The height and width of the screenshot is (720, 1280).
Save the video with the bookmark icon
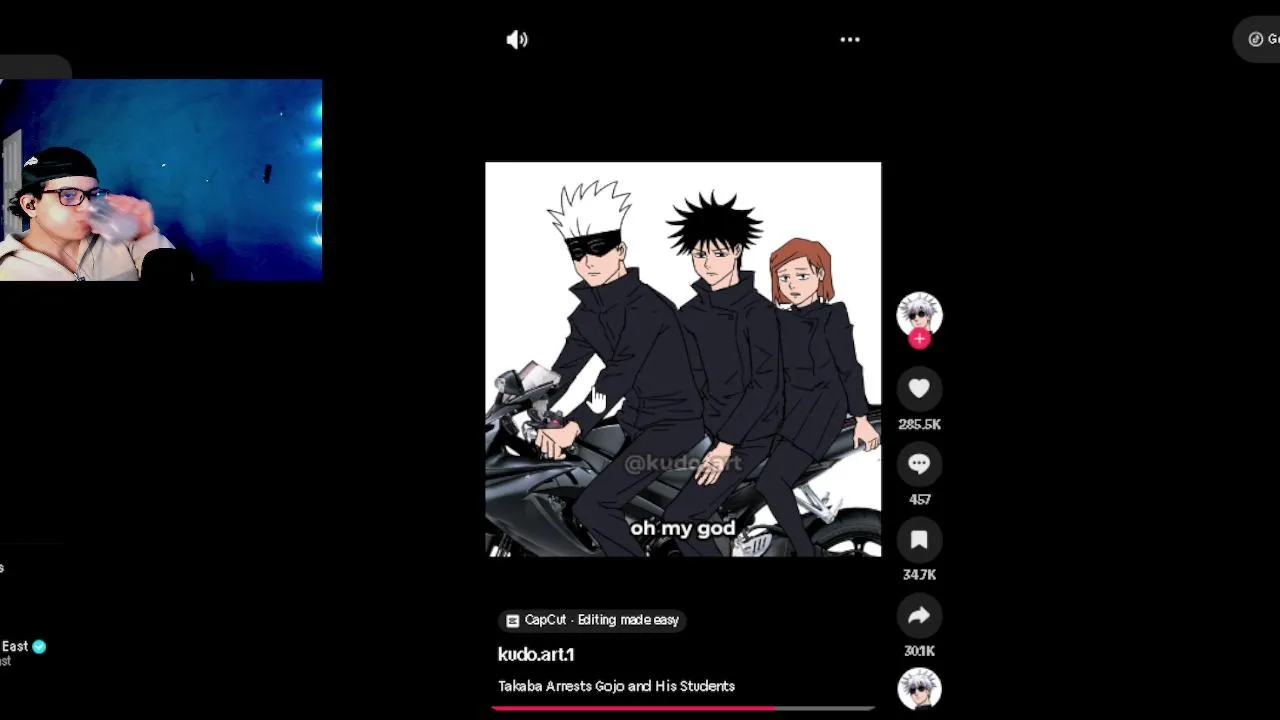click(x=919, y=540)
